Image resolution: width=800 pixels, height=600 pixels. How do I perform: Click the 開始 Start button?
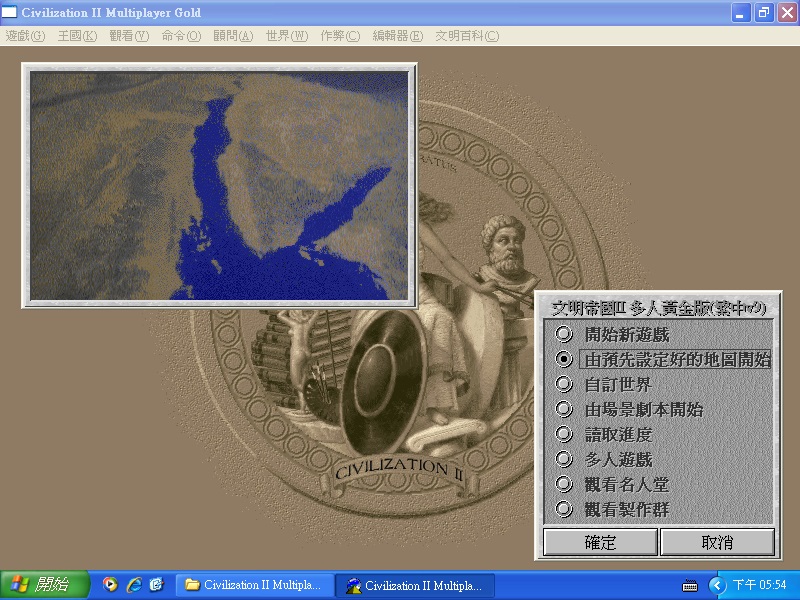[45, 585]
